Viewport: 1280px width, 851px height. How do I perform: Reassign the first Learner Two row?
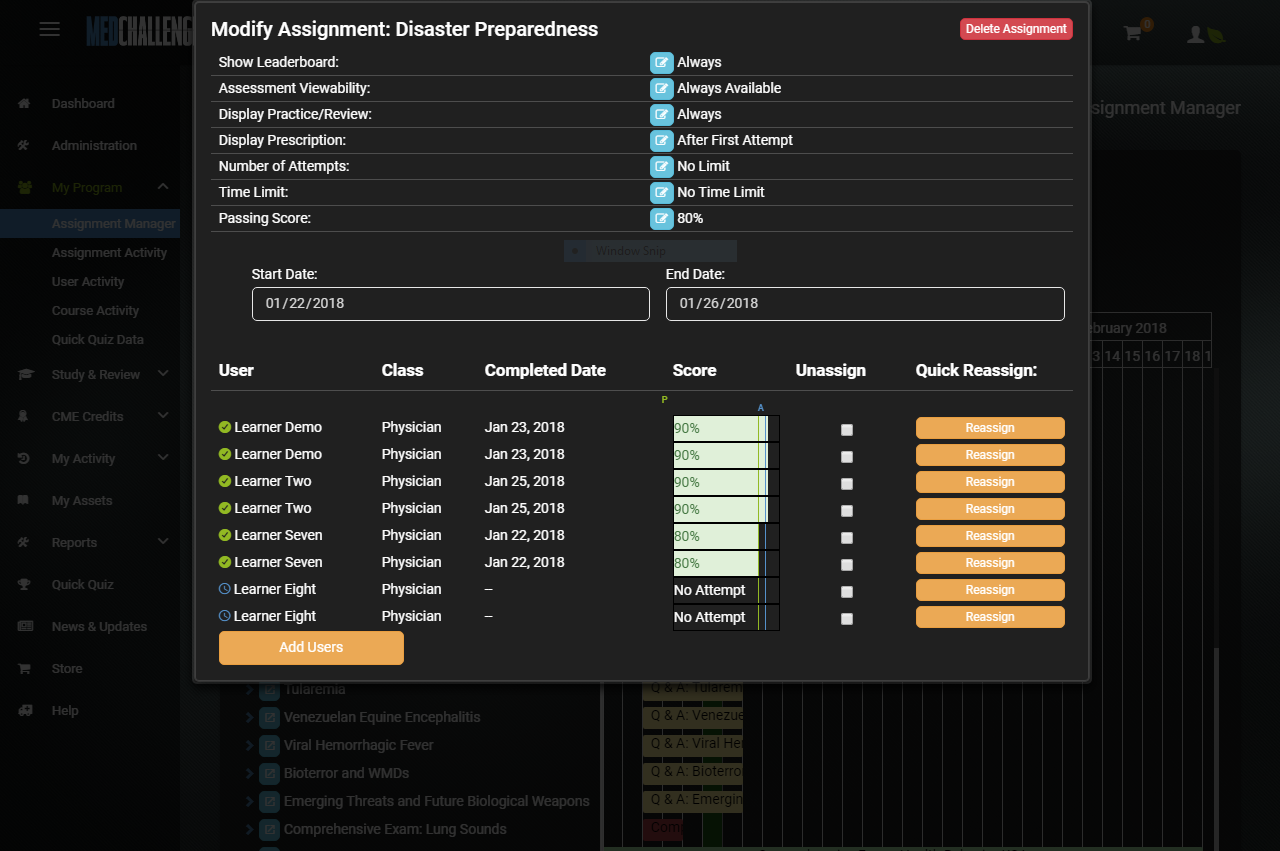990,482
